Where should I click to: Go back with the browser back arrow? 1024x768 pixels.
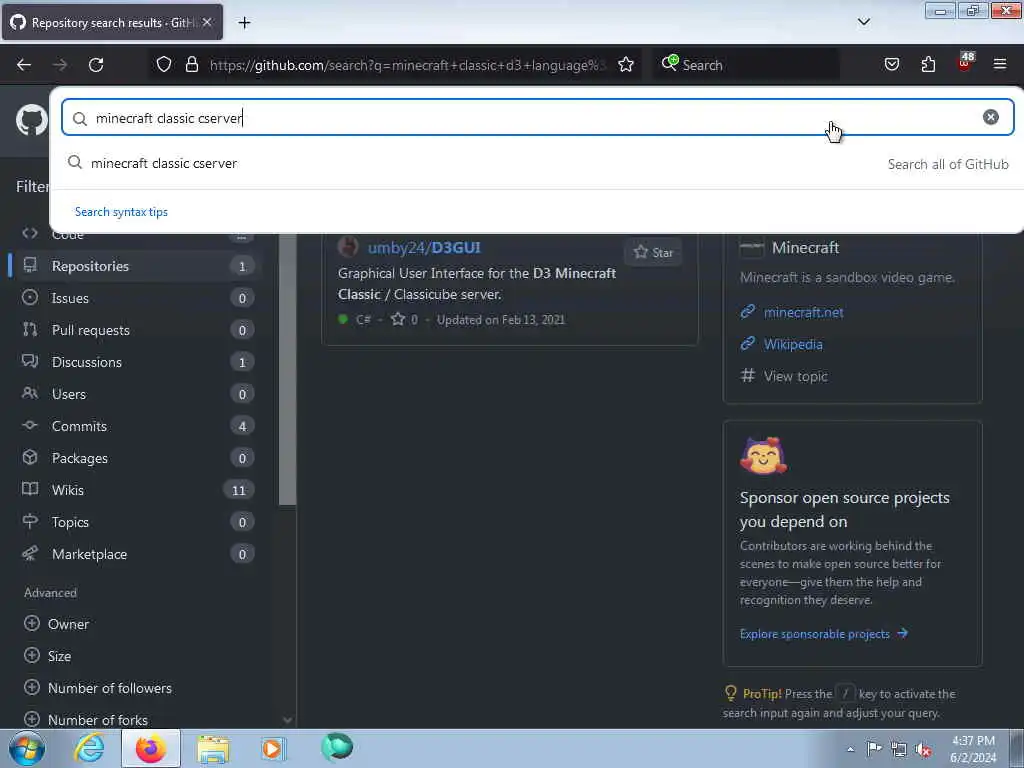24,65
